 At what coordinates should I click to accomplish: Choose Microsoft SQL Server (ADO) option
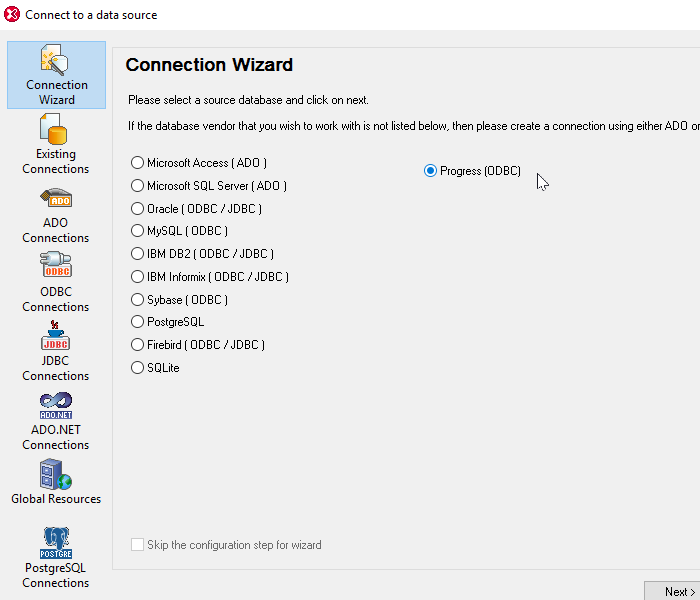[x=138, y=186]
